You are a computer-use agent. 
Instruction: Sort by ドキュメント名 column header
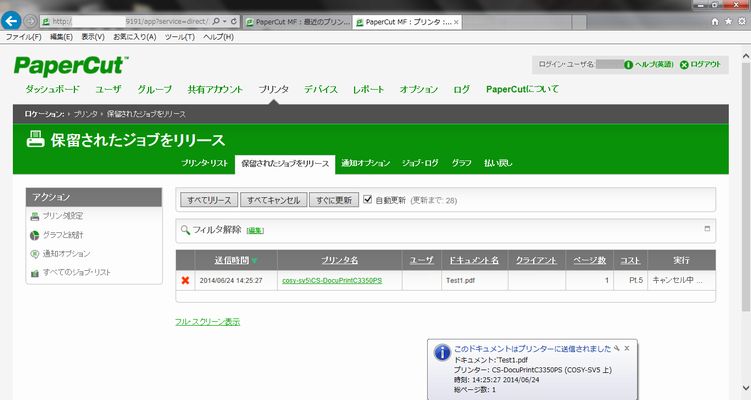coord(474,260)
